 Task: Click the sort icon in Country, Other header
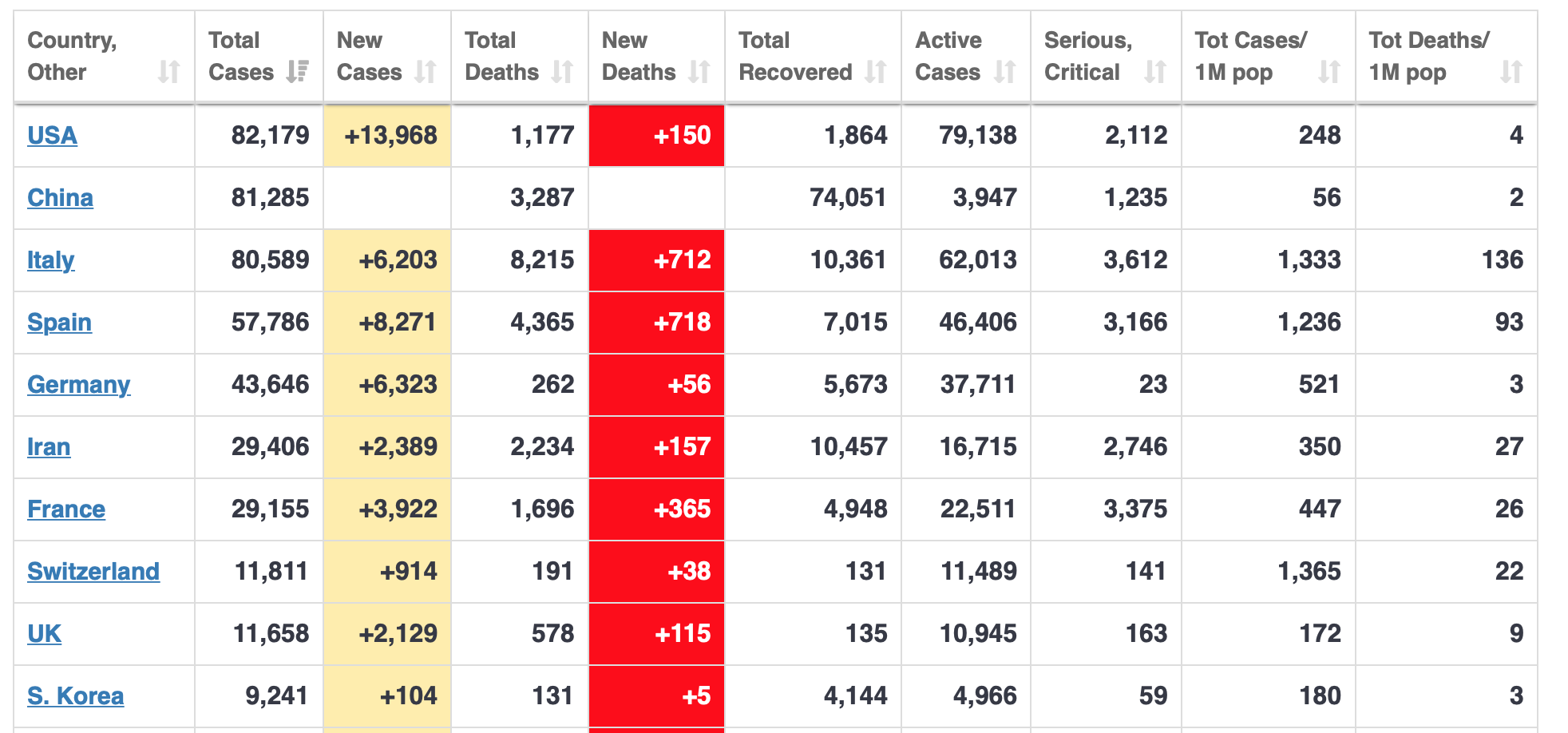[x=168, y=72]
